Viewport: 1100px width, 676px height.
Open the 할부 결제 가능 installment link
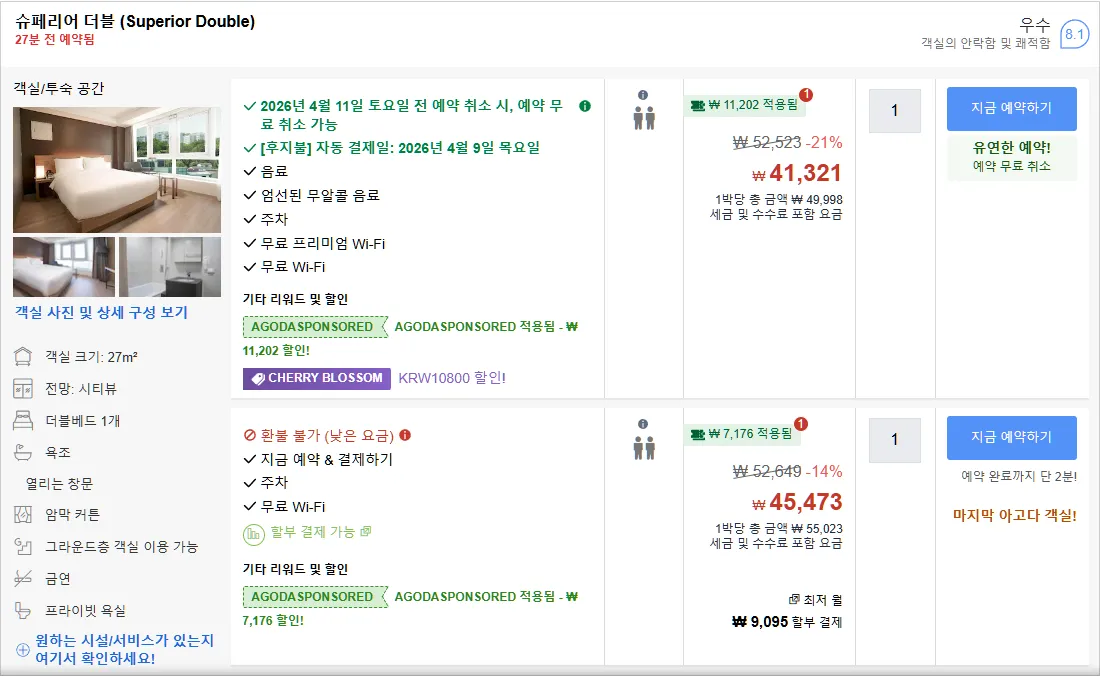coord(321,532)
